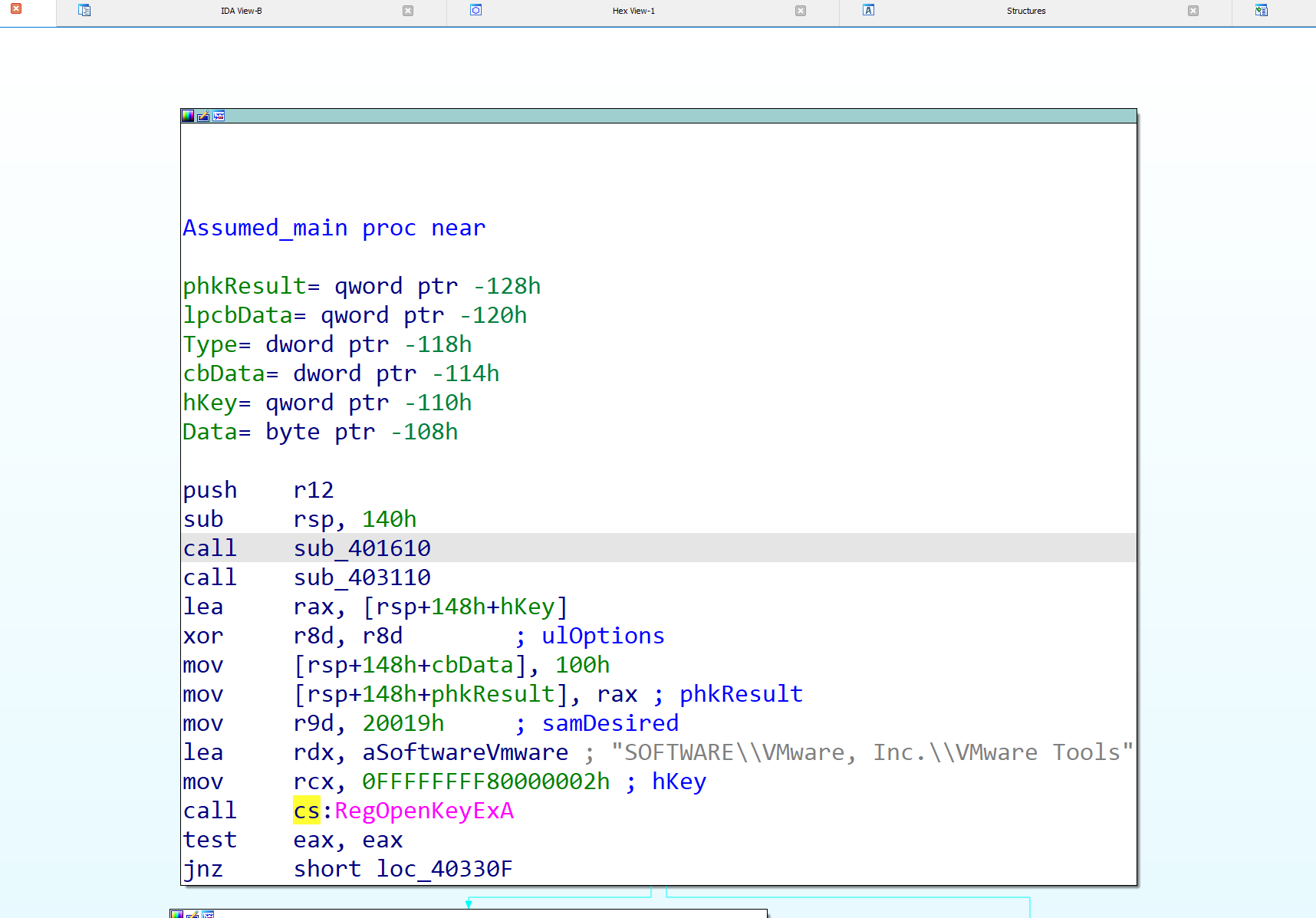The height and width of the screenshot is (918, 1316).
Task: Click the Hex View-1 tab icon
Action: click(475, 10)
